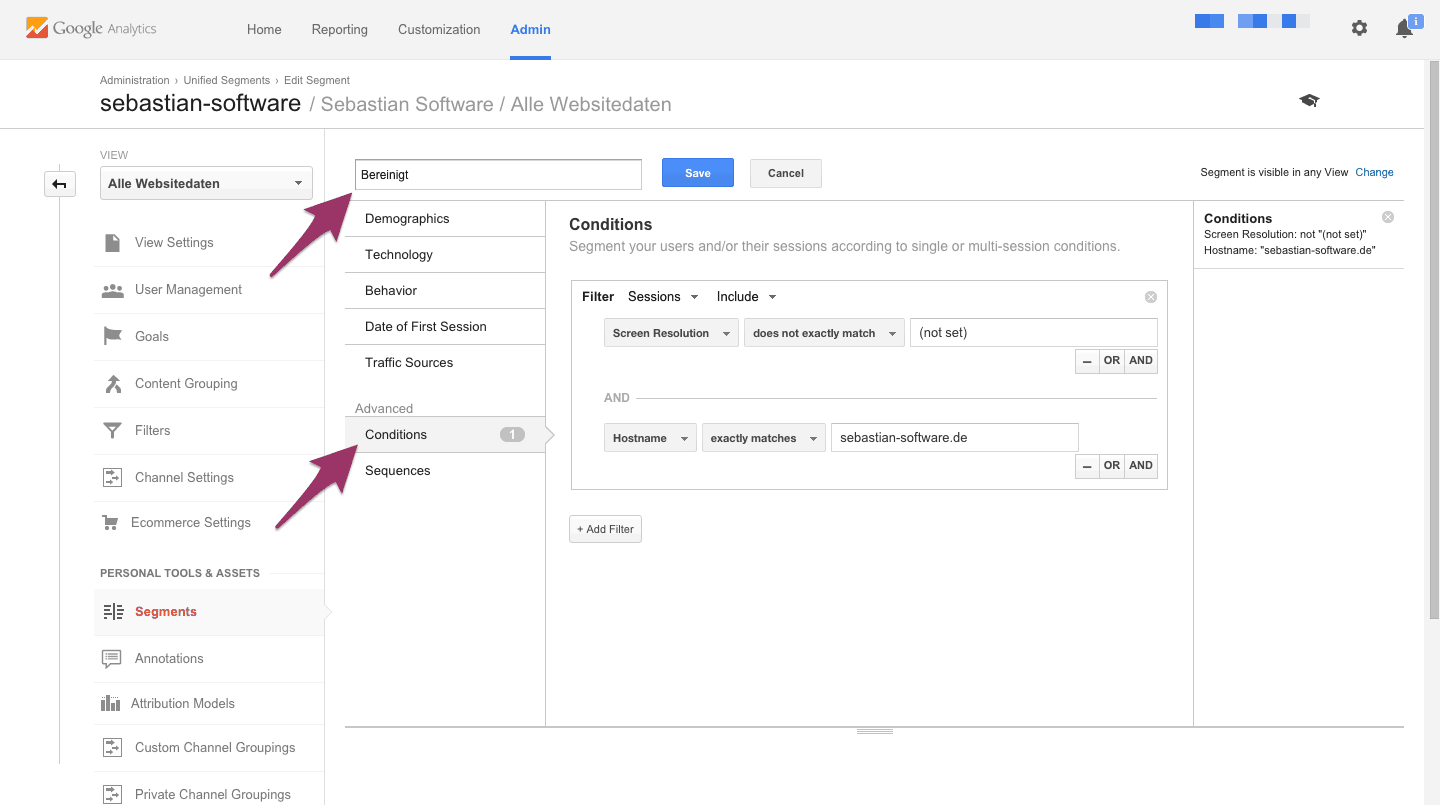Click the Private Channel Groupings icon
The height and width of the screenshot is (805, 1440).
click(113, 795)
